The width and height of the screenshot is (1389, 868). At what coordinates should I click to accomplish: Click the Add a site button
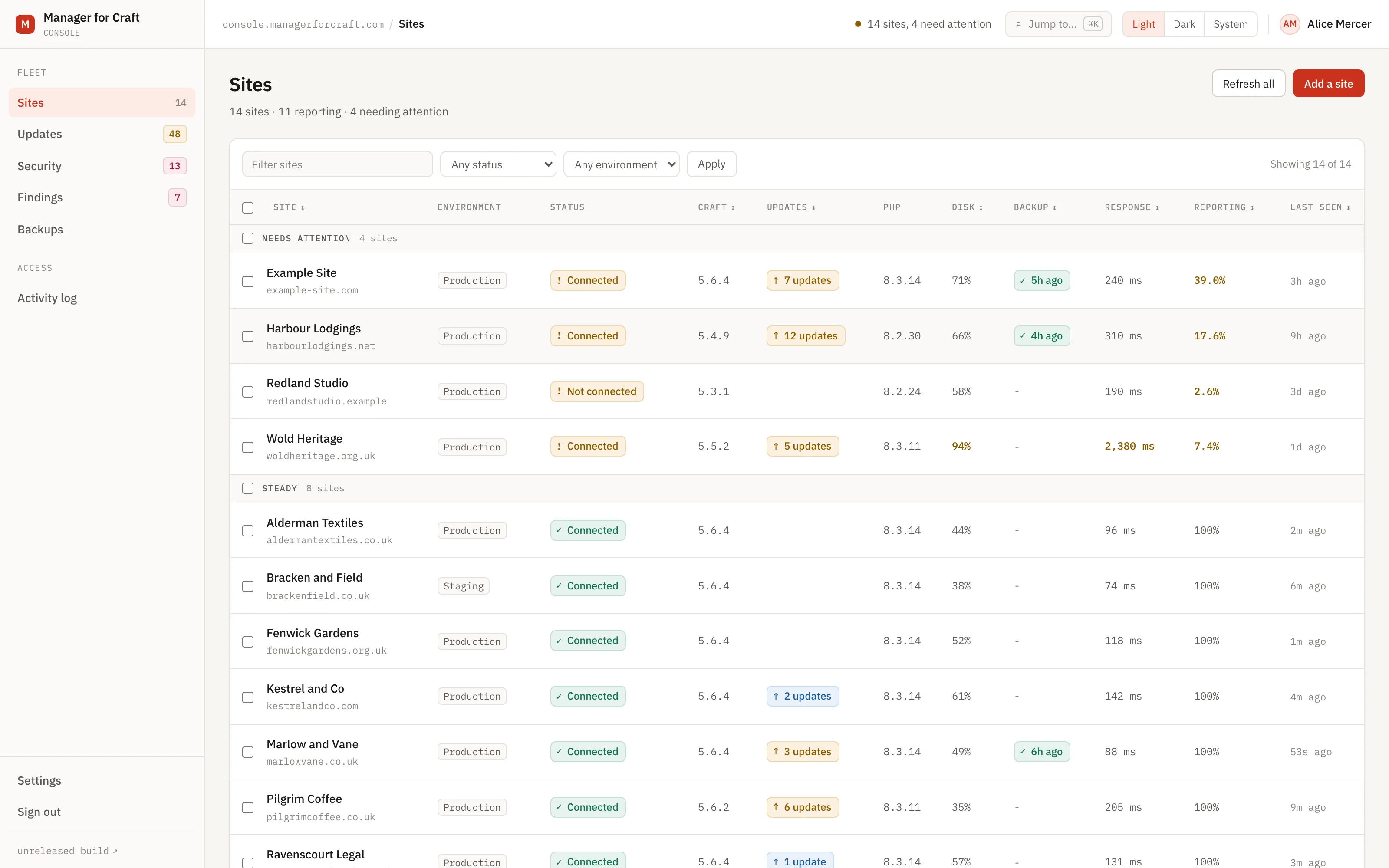click(x=1328, y=84)
